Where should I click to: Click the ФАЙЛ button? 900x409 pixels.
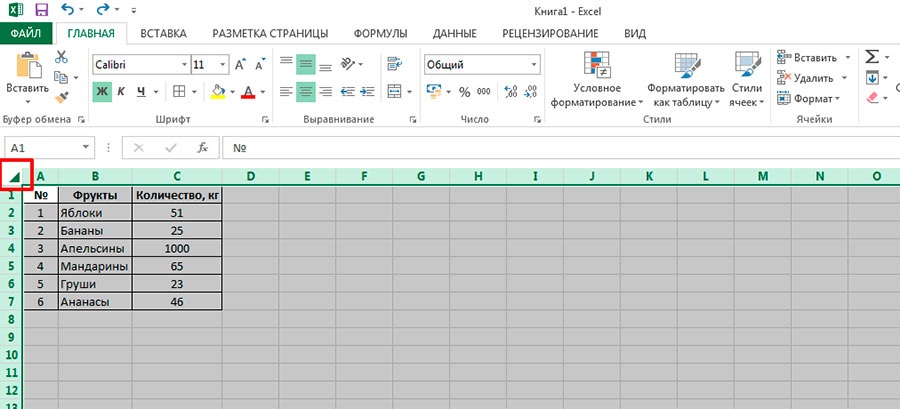click(26, 33)
